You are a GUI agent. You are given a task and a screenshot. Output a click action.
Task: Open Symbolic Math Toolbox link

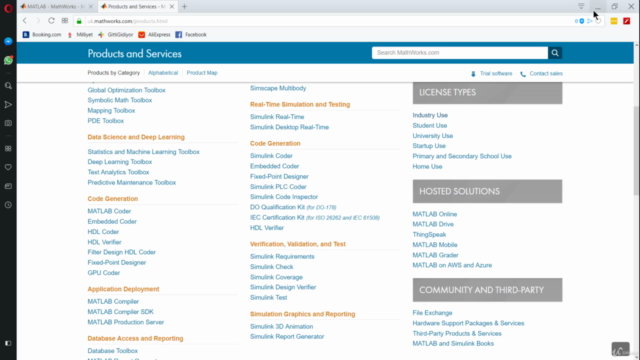click(x=120, y=100)
